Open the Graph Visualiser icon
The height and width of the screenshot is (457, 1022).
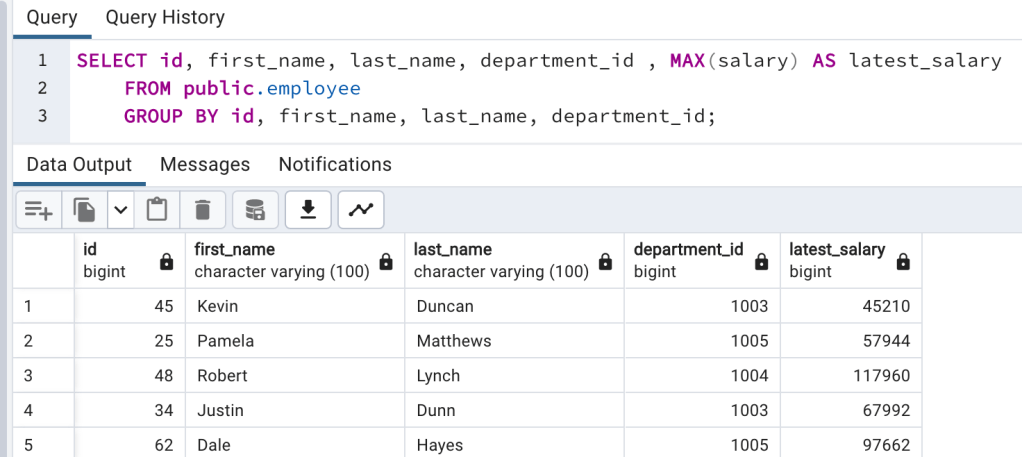click(361, 210)
